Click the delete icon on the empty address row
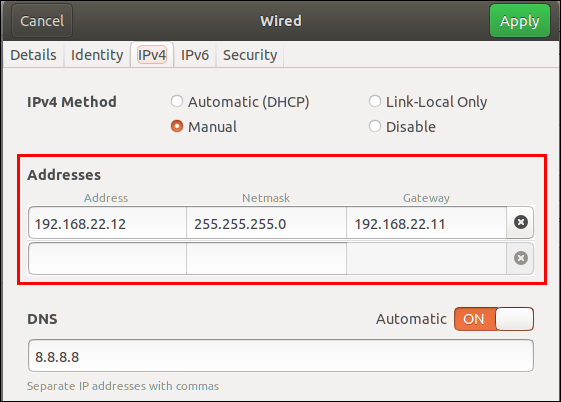Image resolution: width=561 pixels, height=402 pixels. [521, 258]
